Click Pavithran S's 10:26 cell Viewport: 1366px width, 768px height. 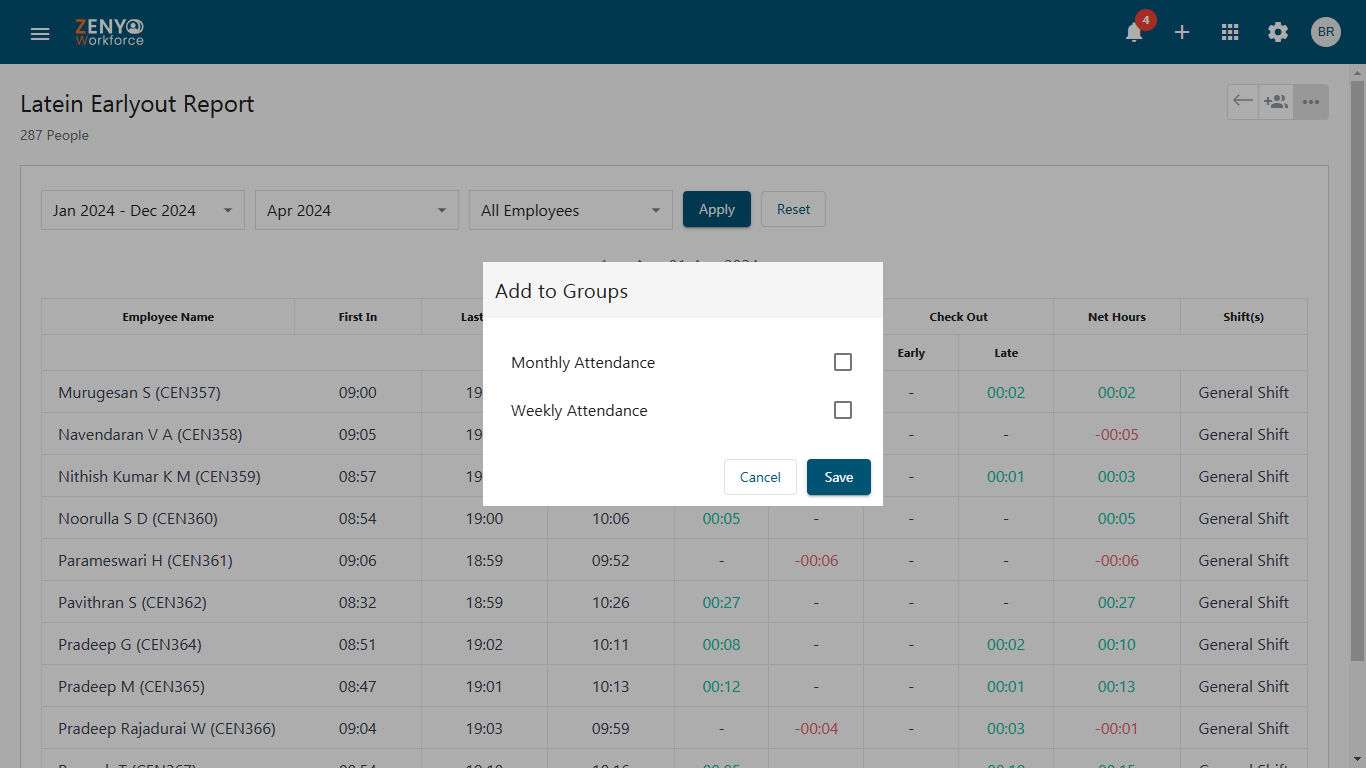click(x=611, y=602)
